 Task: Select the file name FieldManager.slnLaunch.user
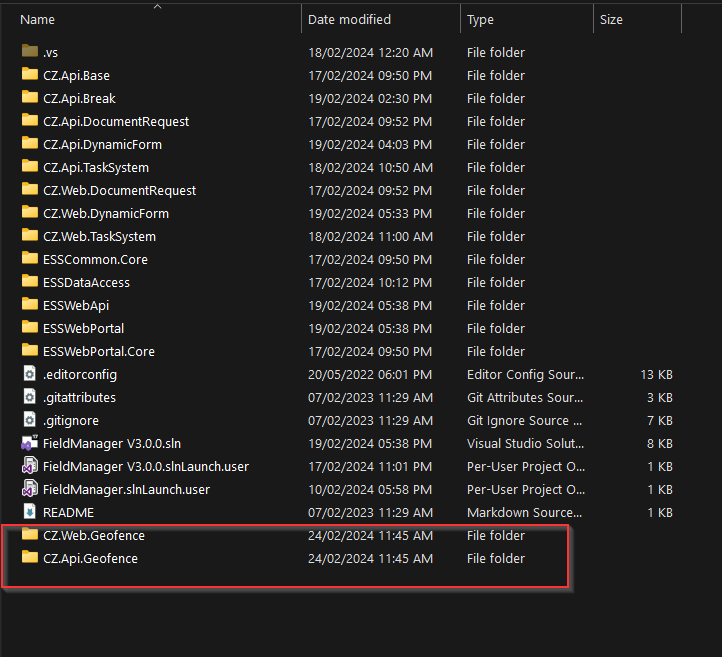126,490
